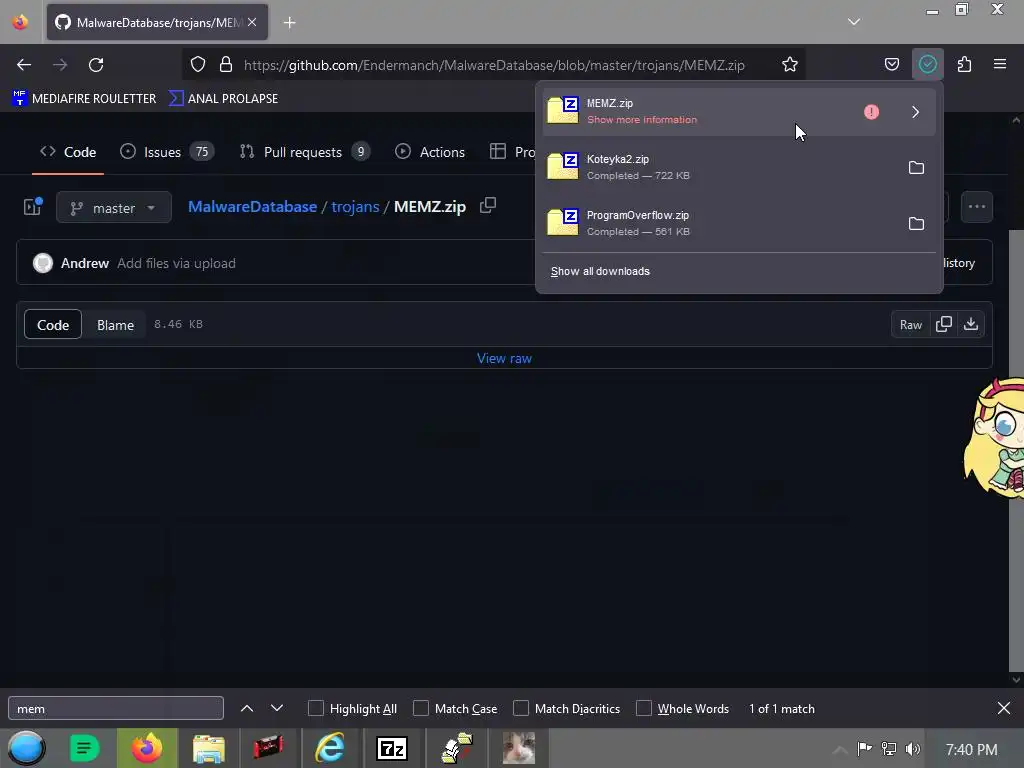Click the forward navigation arrow

click(60, 65)
